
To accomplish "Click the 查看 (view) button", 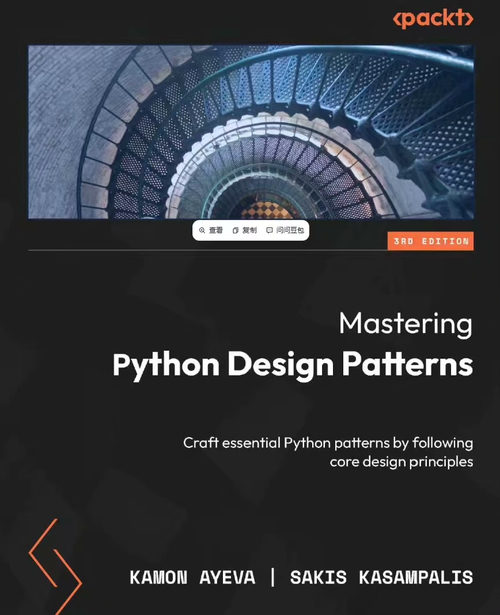I will pyautogui.click(x=211, y=230).
